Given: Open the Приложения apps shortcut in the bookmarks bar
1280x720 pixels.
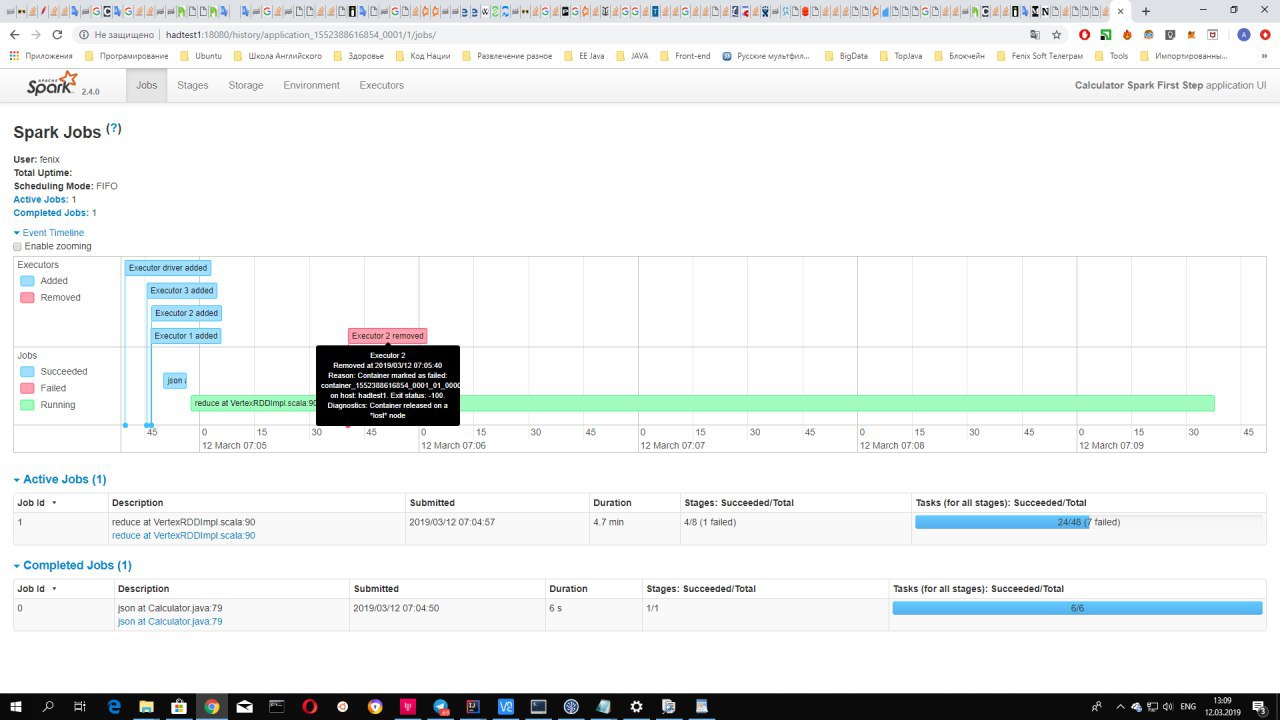Looking at the screenshot, I should tap(41, 56).
